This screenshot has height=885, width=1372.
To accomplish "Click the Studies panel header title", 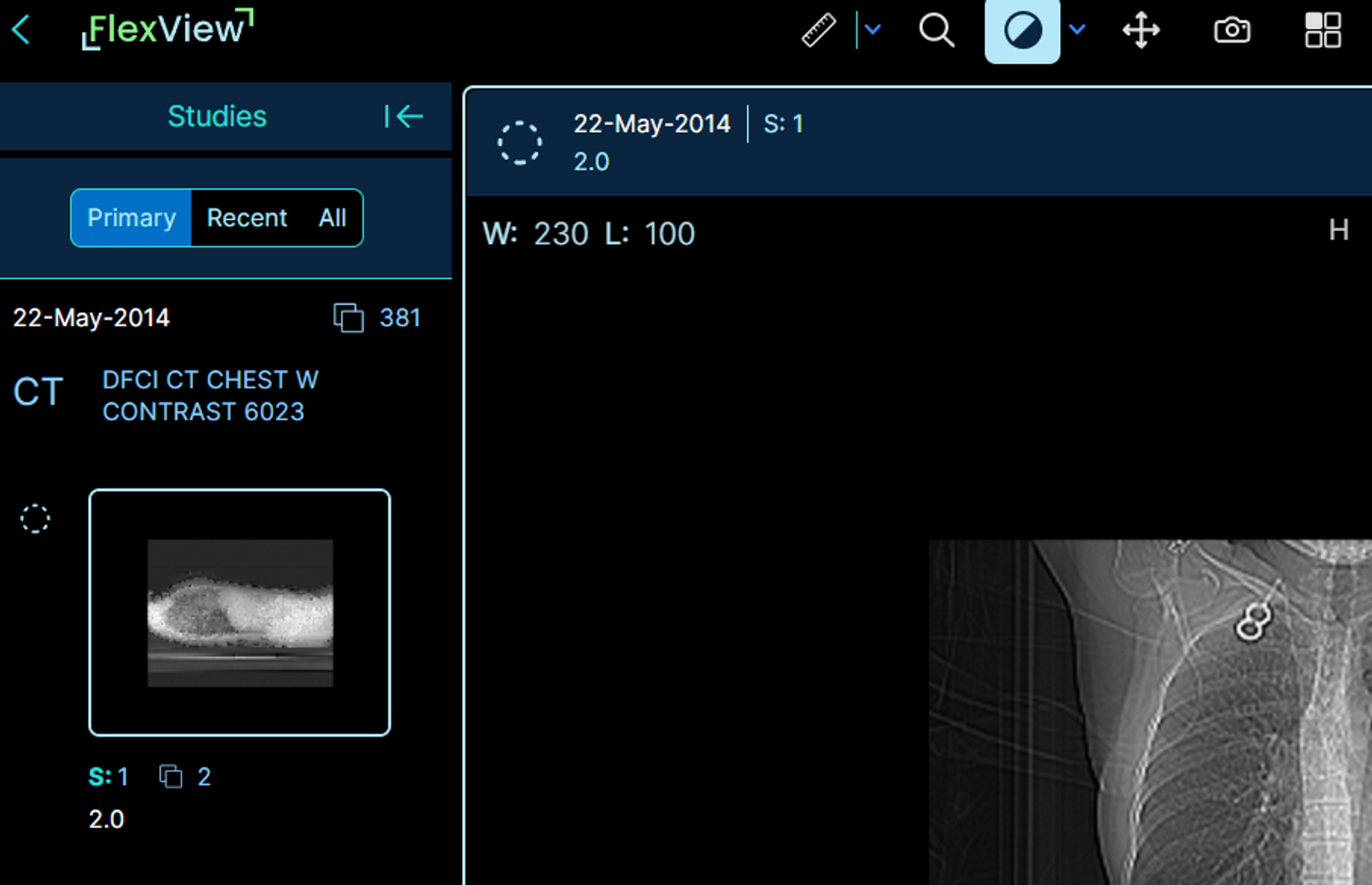I will pos(217,116).
